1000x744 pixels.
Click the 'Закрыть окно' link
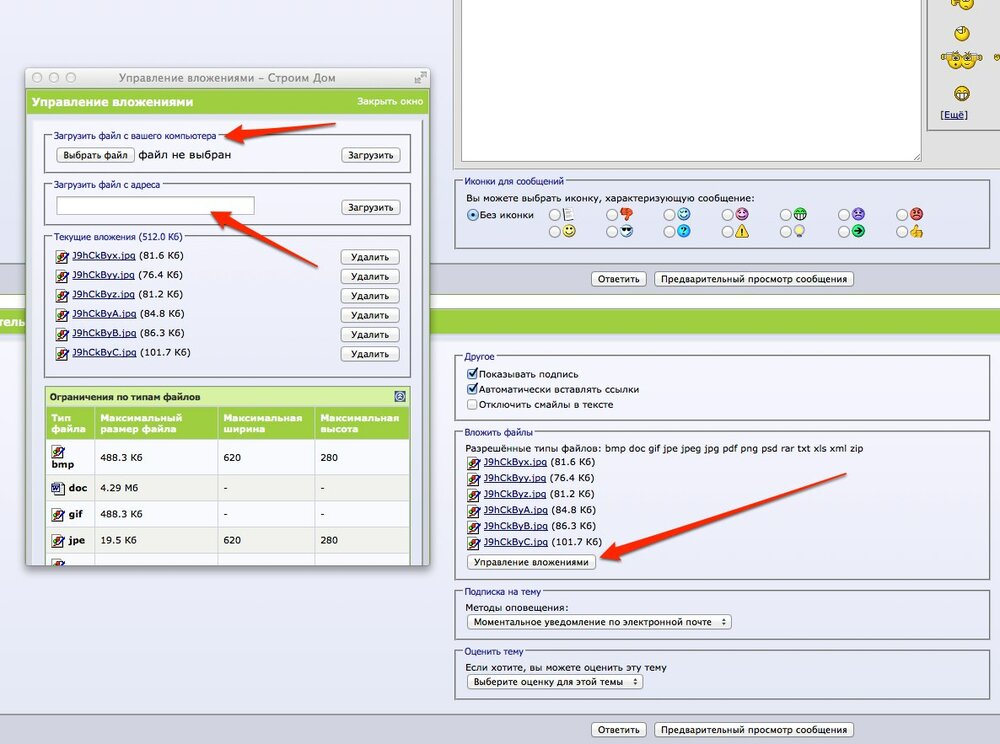pyautogui.click(x=390, y=101)
